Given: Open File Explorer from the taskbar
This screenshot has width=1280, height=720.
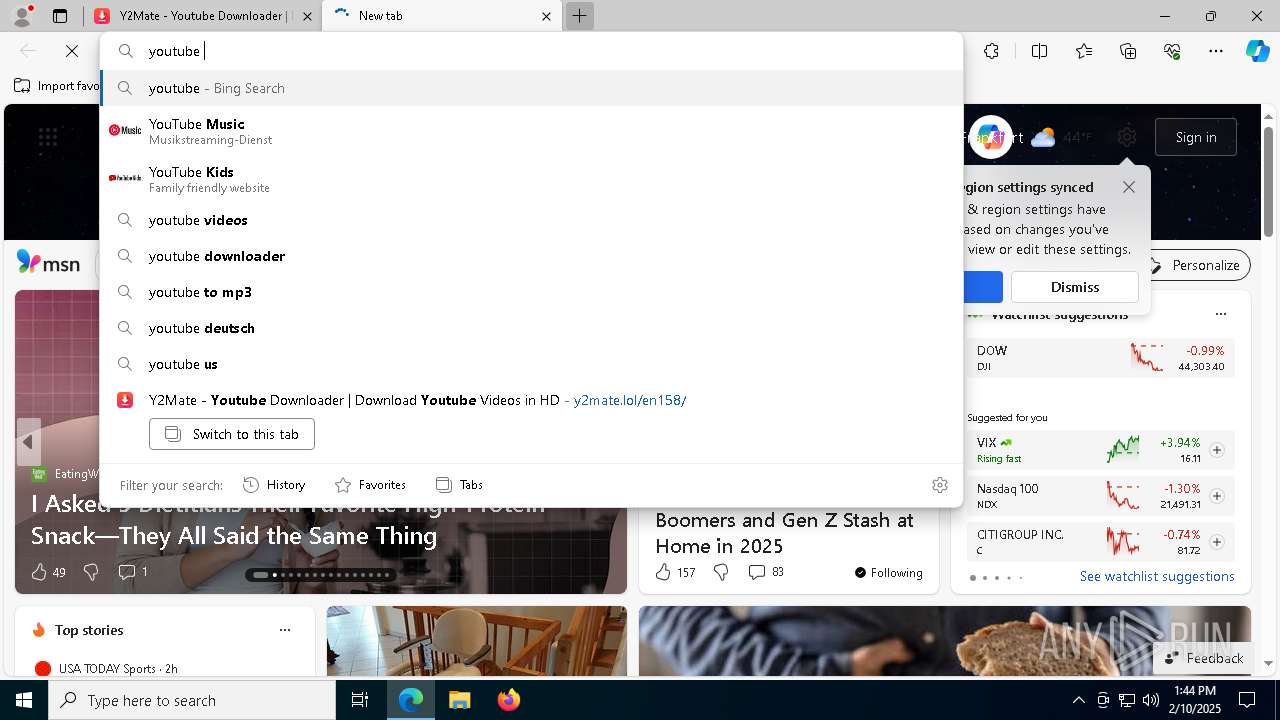Looking at the screenshot, I should (459, 700).
